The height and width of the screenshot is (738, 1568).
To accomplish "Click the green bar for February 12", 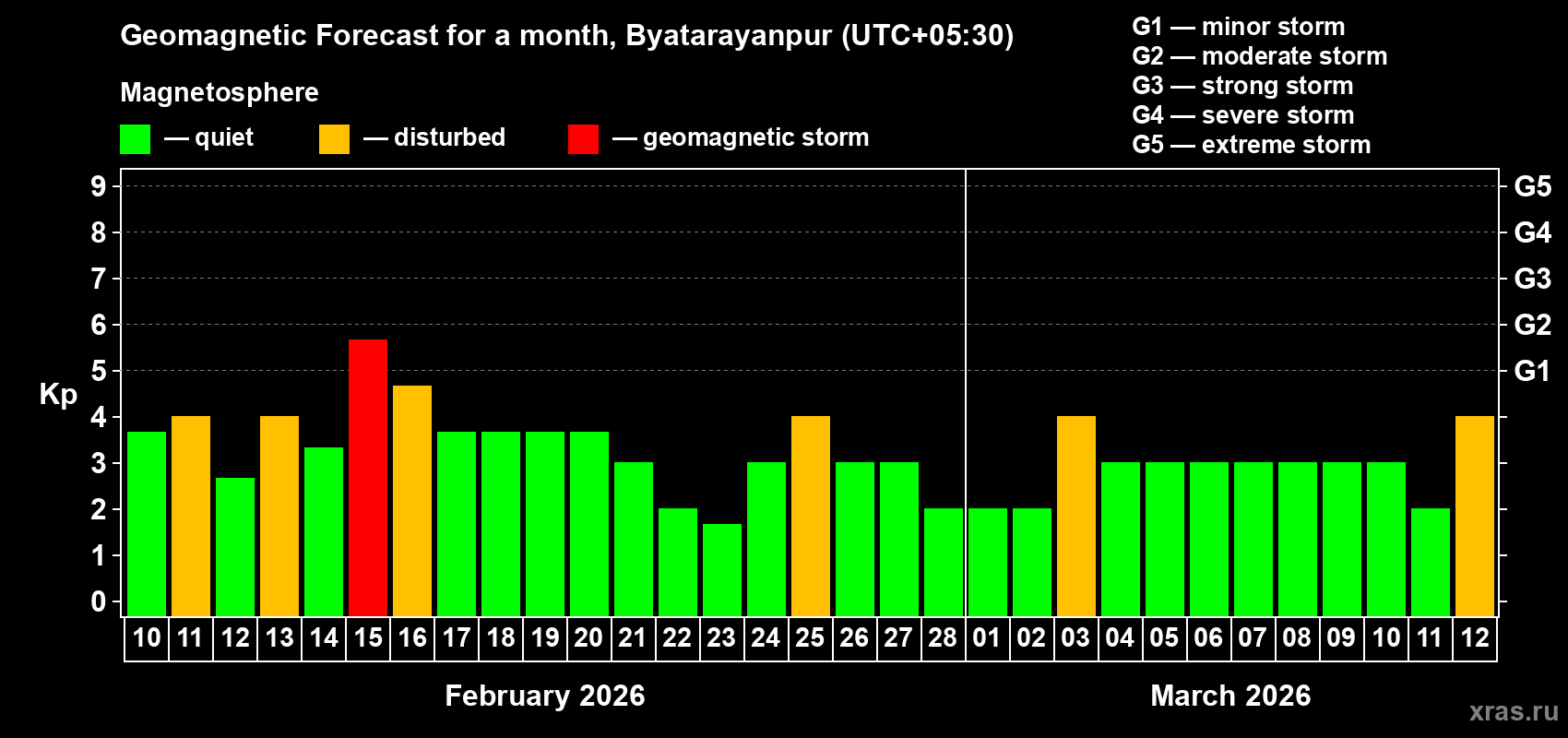I will [235, 547].
